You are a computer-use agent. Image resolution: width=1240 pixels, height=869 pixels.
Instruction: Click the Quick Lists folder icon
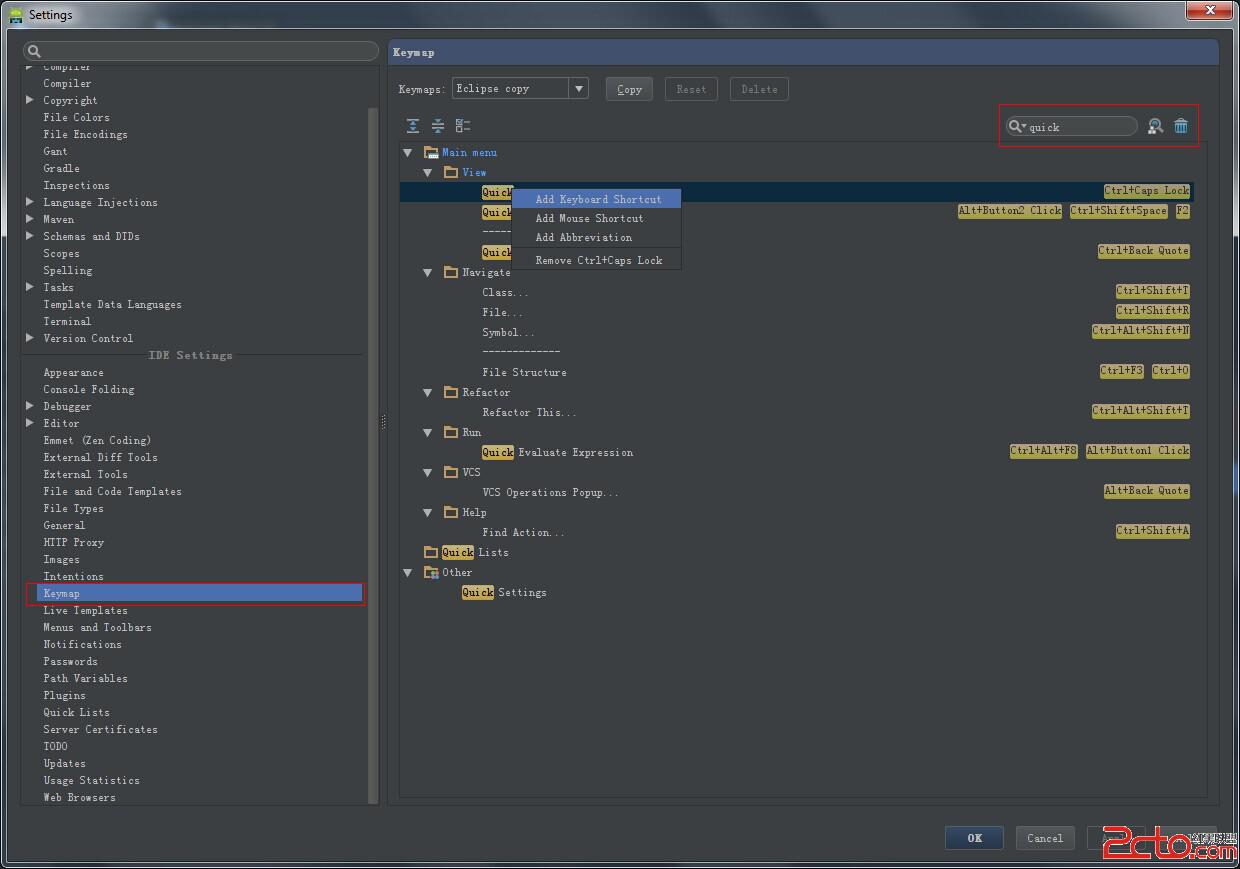(431, 552)
